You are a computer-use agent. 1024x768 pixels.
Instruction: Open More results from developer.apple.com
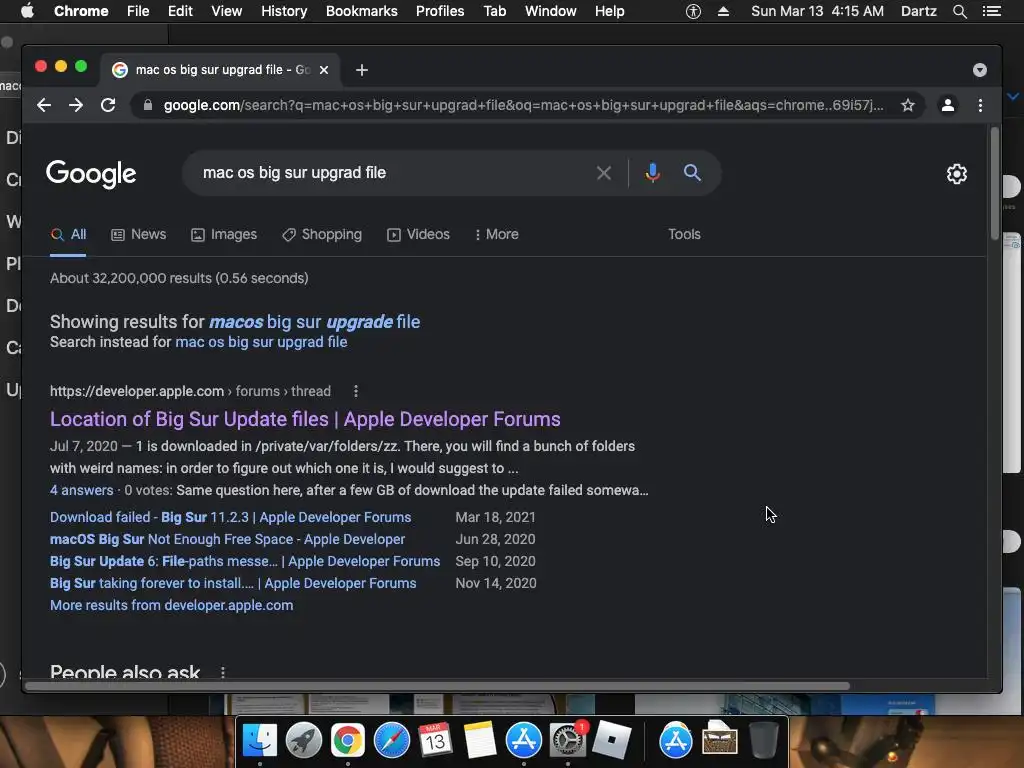172,605
